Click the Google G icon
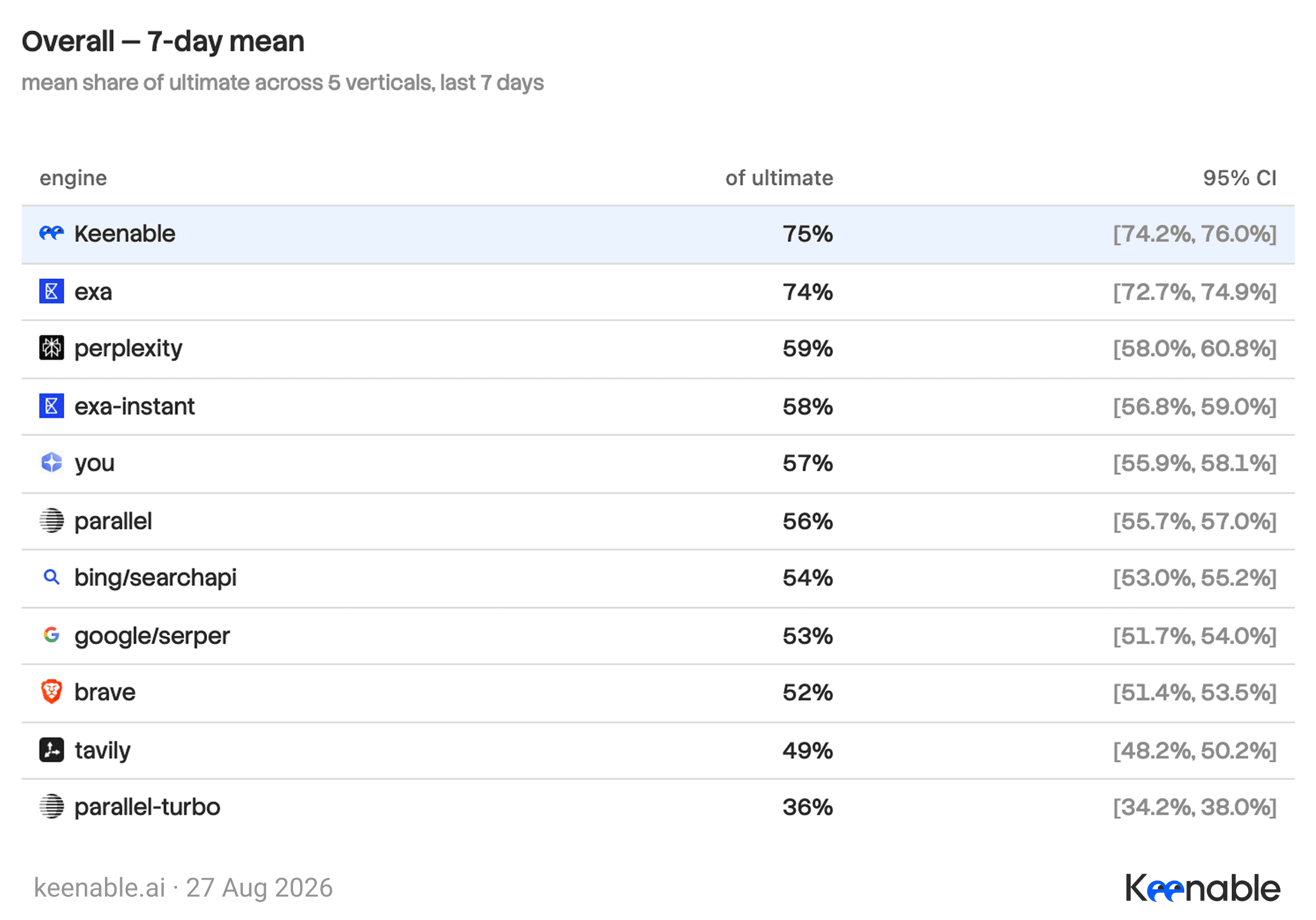Viewport: 1316px width, 920px height. pos(51,635)
